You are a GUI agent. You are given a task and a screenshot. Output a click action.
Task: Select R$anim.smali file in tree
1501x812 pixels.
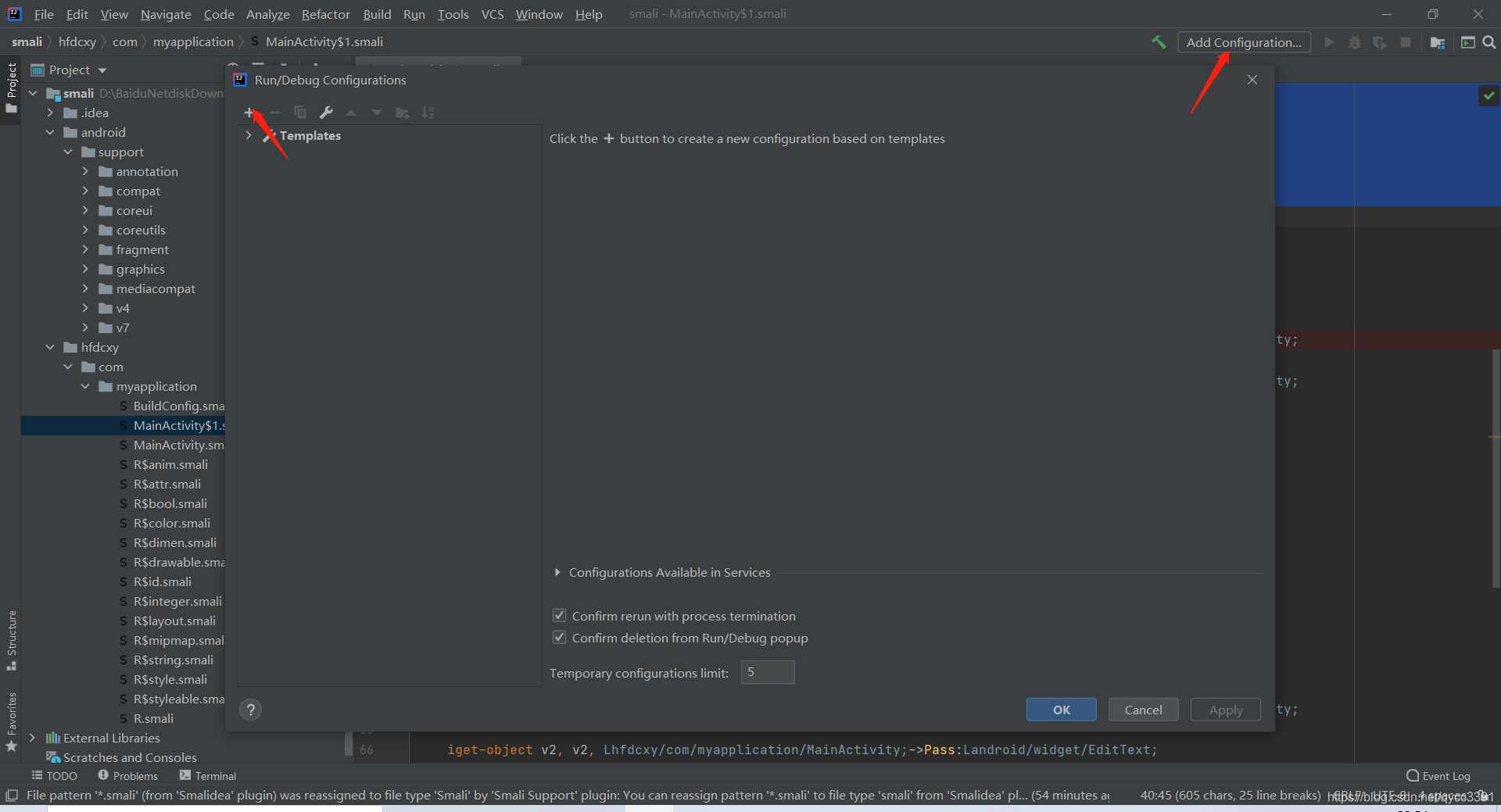[x=170, y=464]
